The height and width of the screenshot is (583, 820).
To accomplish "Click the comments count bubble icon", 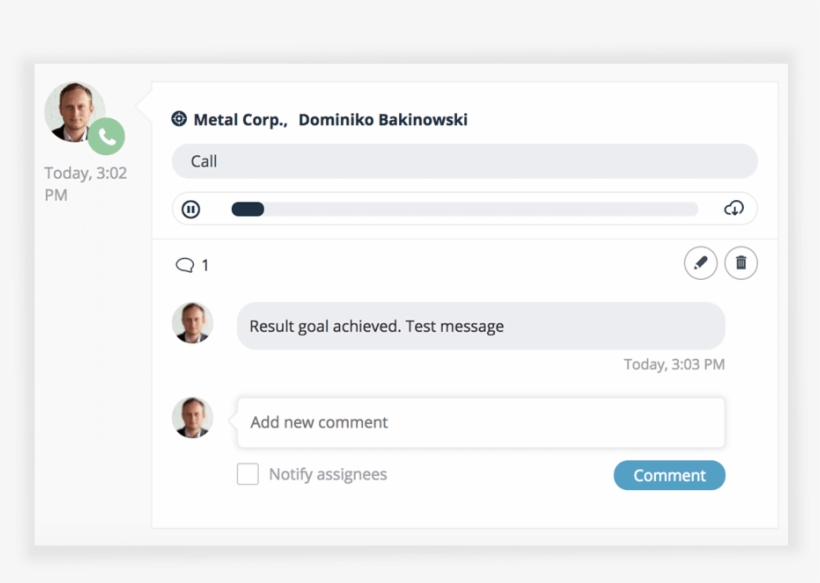I will [185, 265].
